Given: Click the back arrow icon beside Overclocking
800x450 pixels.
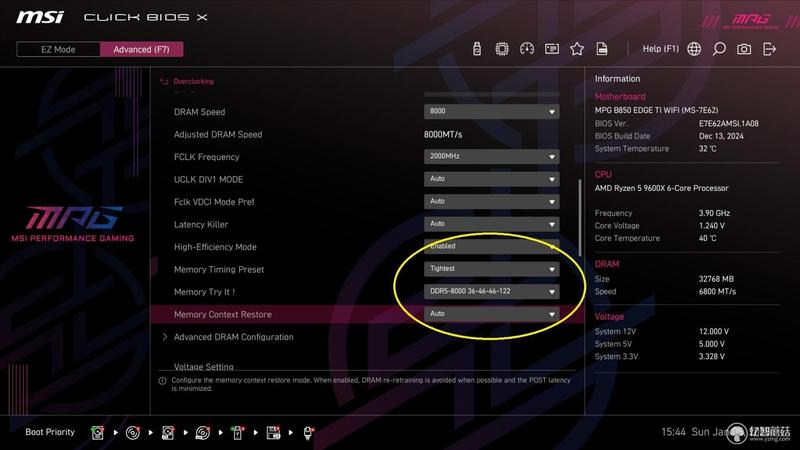Looking at the screenshot, I should pyautogui.click(x=164, y=81).
